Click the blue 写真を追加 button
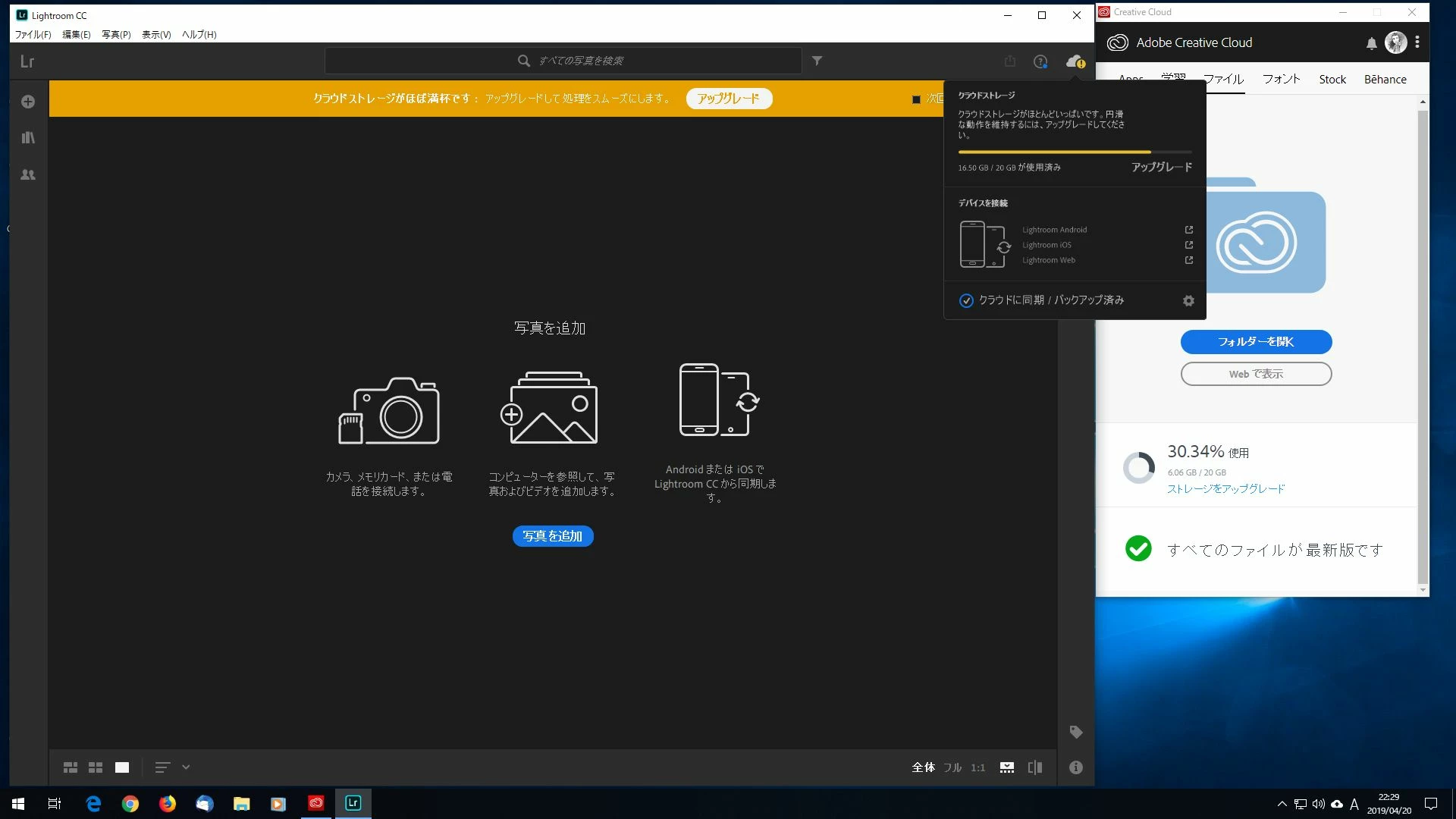The height and width of the screenshot is (819, 1456). tap(553, 536)
